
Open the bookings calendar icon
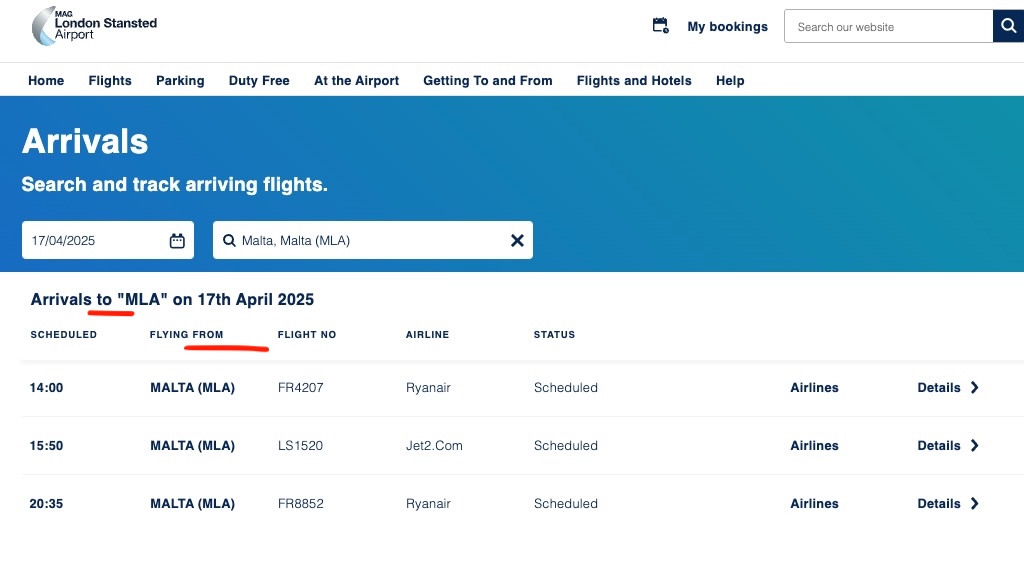click(x=660, y=26)
